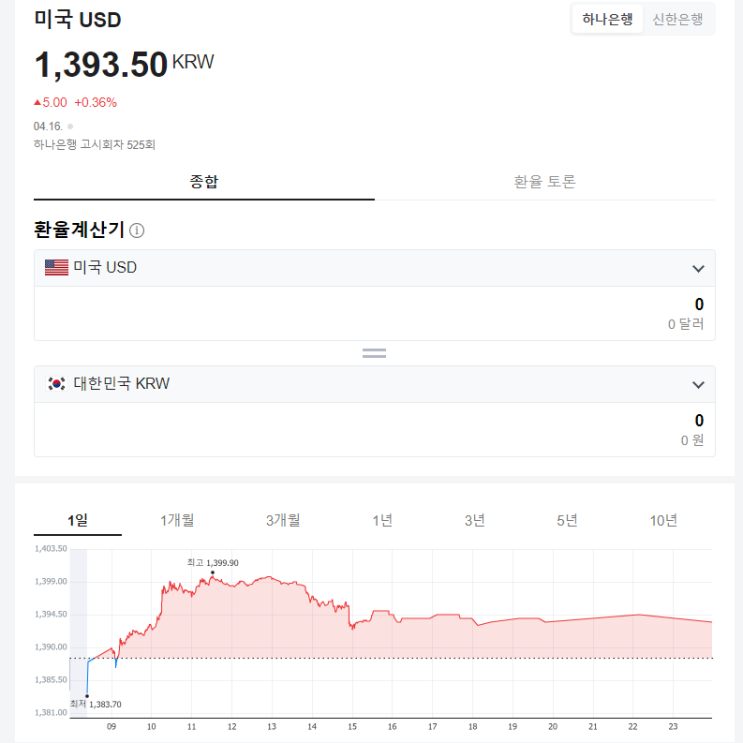Click the info icon beside 환율계산기
The width and height of the screenshot is (743, 743).
pyautogui.click(x=136, y=230)
